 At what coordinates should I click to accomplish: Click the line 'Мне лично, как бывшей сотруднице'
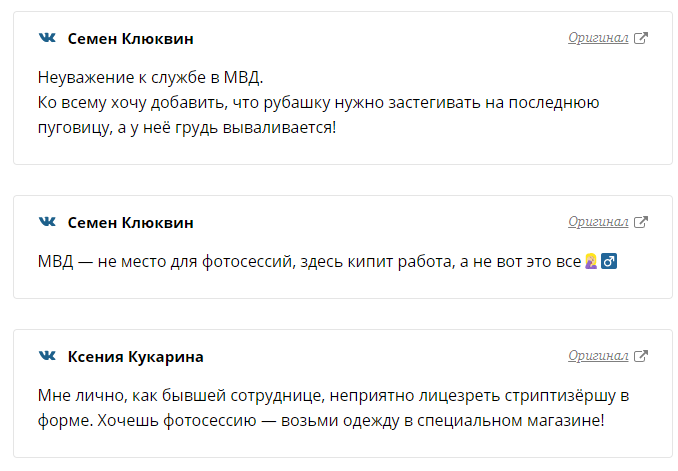pos(333,396)
